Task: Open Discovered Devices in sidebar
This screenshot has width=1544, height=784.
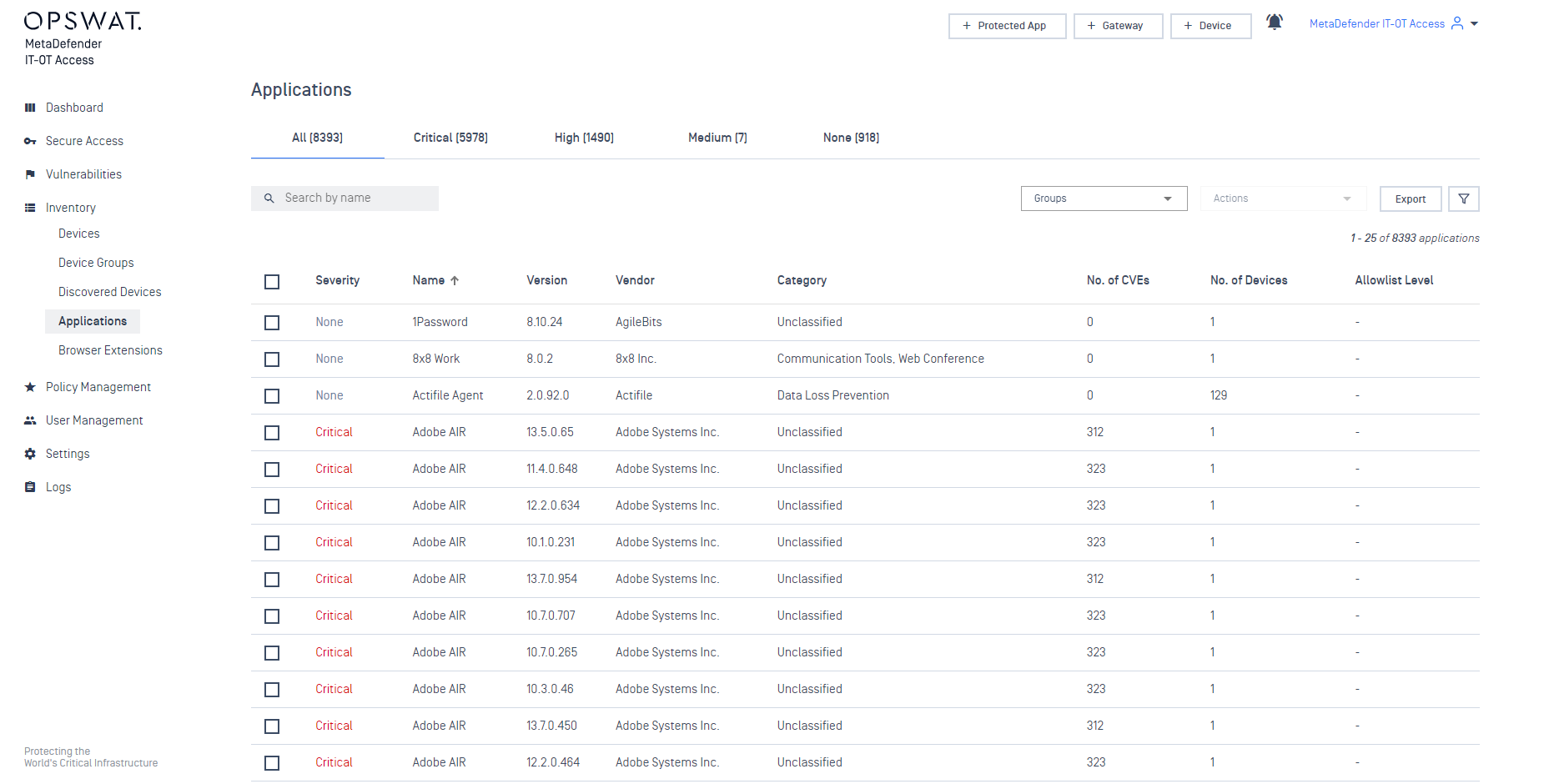Action: pos(110,292)
